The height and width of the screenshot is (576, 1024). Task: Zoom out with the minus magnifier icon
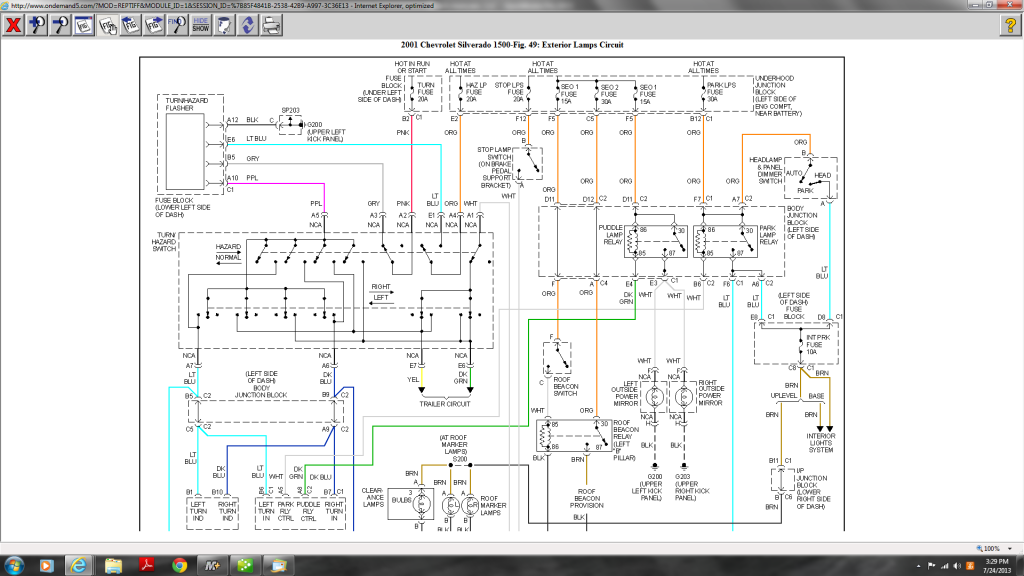point(60,25)
